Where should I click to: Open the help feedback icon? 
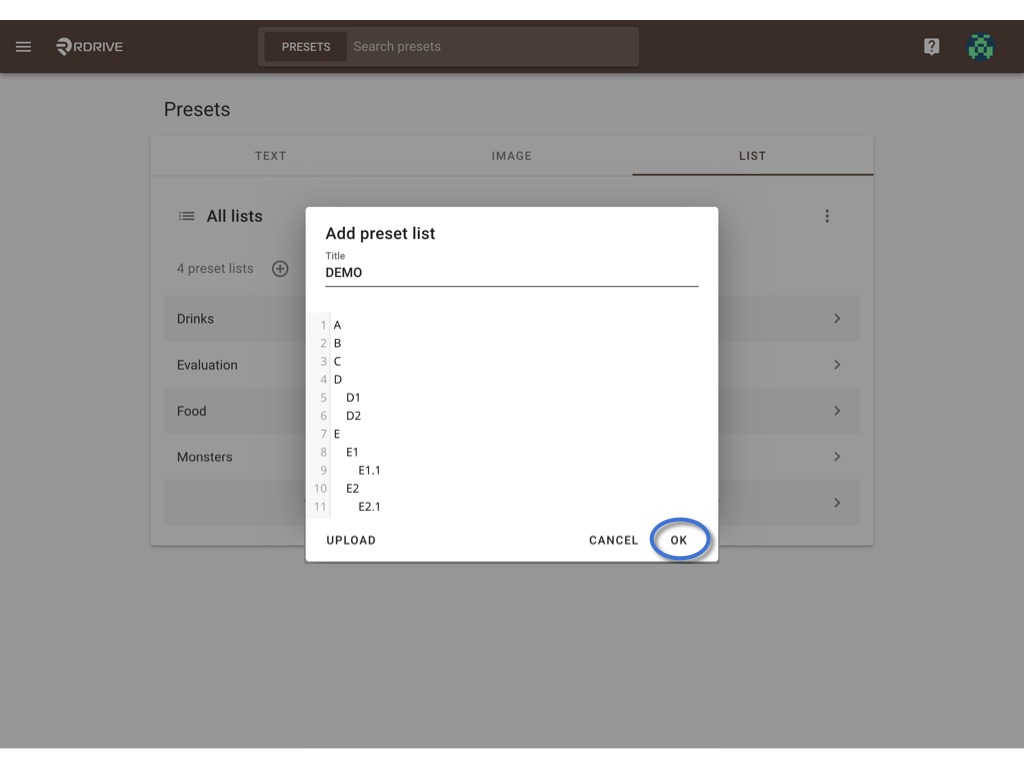[931, 46]
